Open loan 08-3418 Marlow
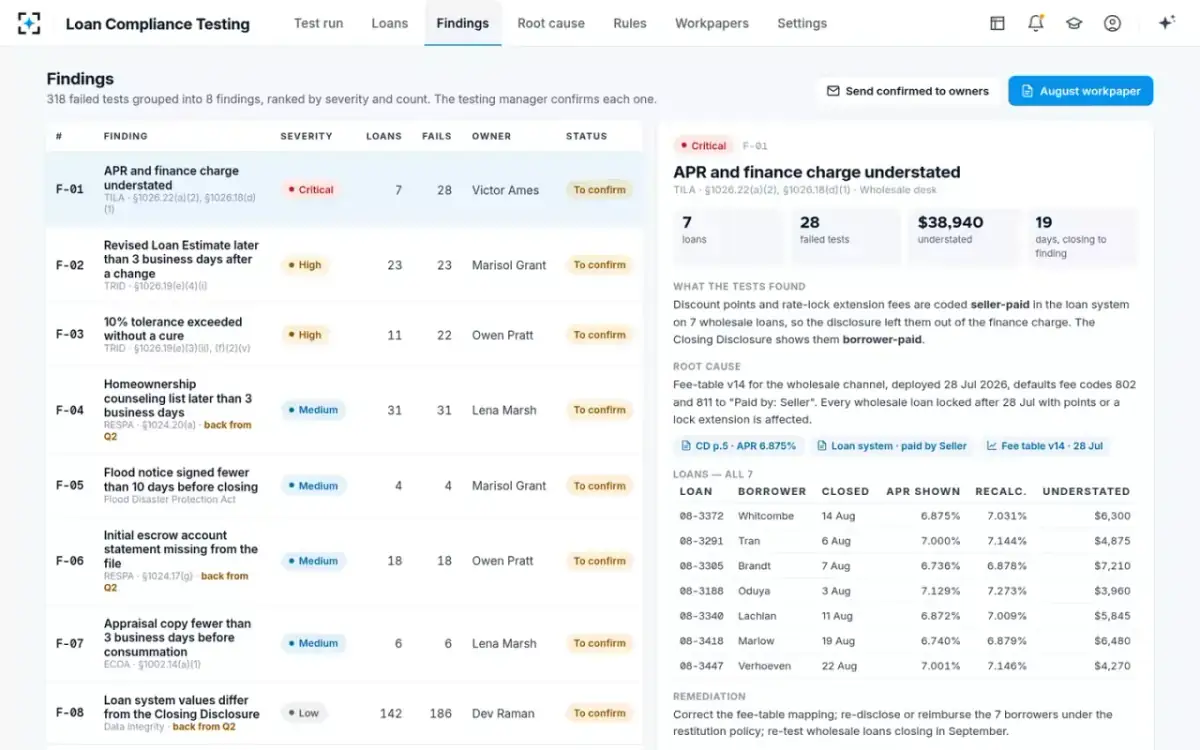This screenshot has height=750, width=1200. [905, 641]
